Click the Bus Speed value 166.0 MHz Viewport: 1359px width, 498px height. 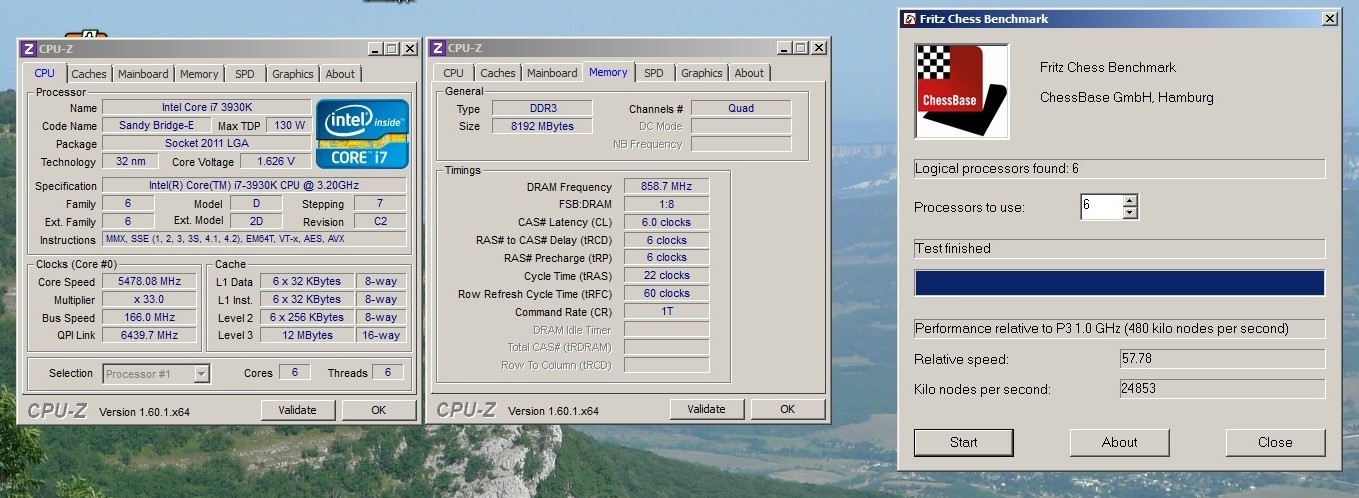(150, 318)
